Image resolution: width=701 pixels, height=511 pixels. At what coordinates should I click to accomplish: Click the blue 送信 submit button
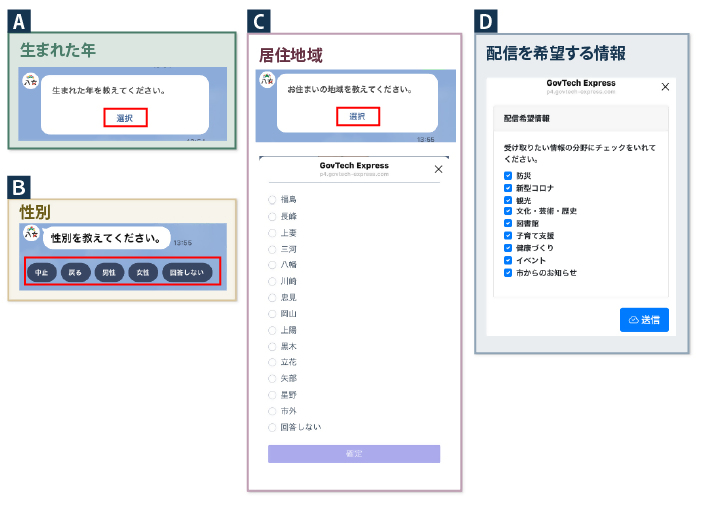[x=644, y=320]
